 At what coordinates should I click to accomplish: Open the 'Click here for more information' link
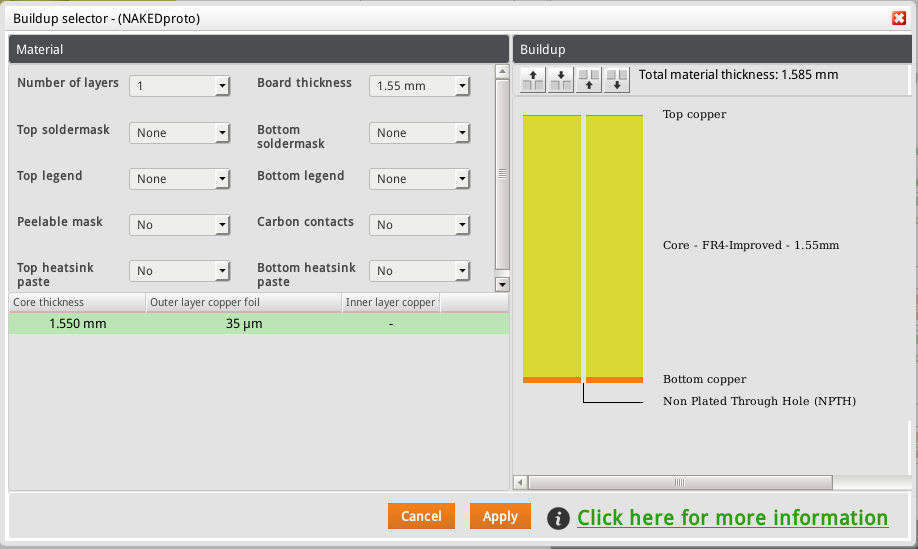(x=732, y=518)
